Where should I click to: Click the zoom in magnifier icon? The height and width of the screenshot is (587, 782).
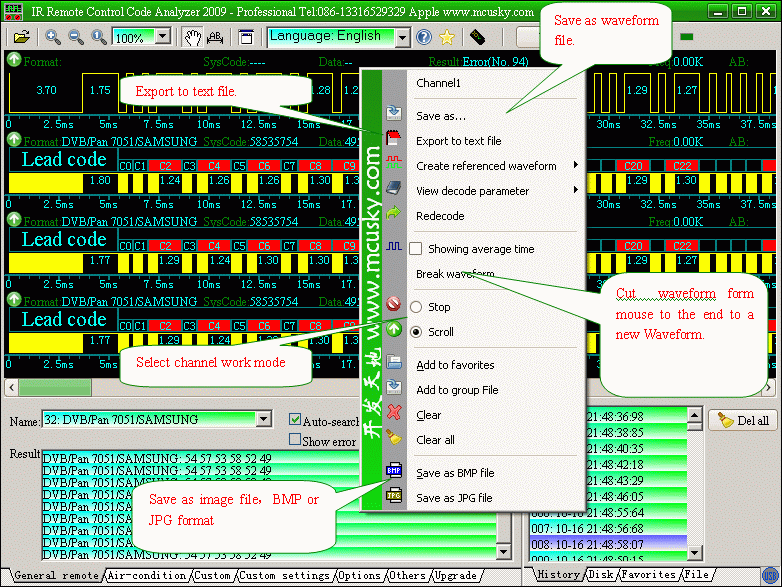click(x=53, y=37)
